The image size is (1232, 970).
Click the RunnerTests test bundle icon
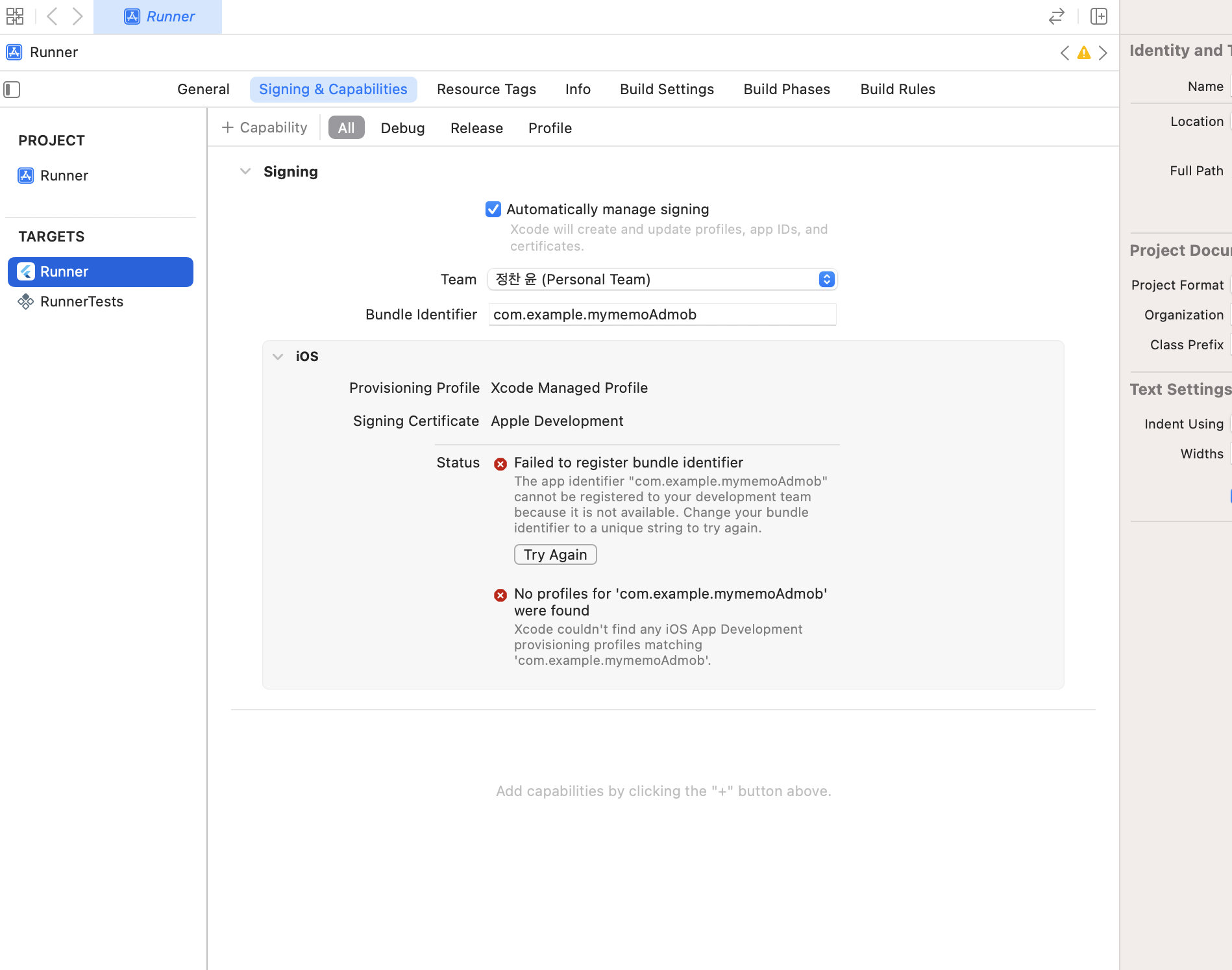pos(26,301)
